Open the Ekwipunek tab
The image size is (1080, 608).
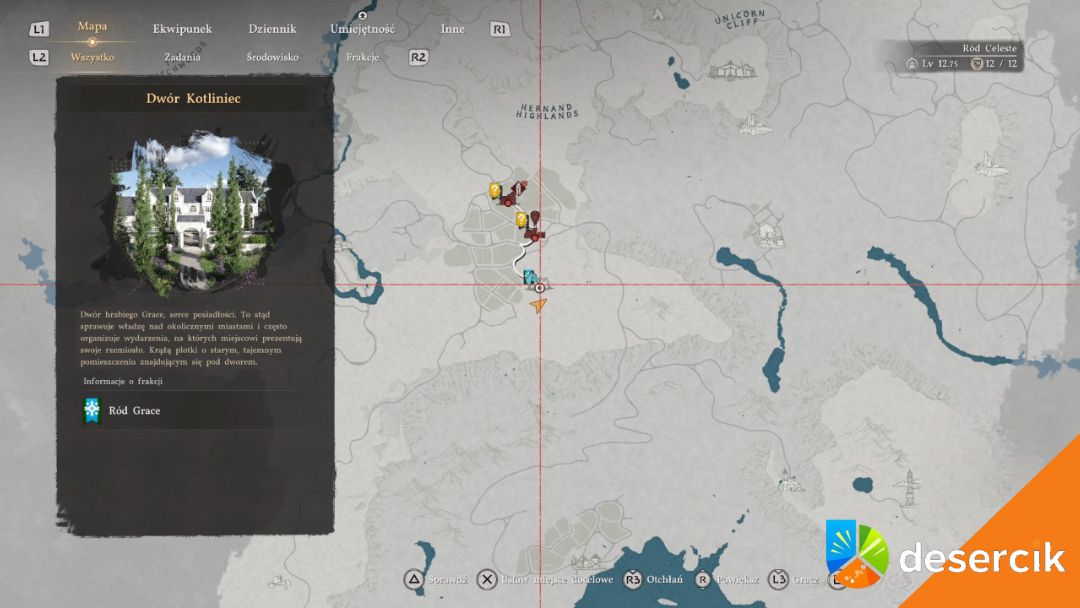pos(182,29)
